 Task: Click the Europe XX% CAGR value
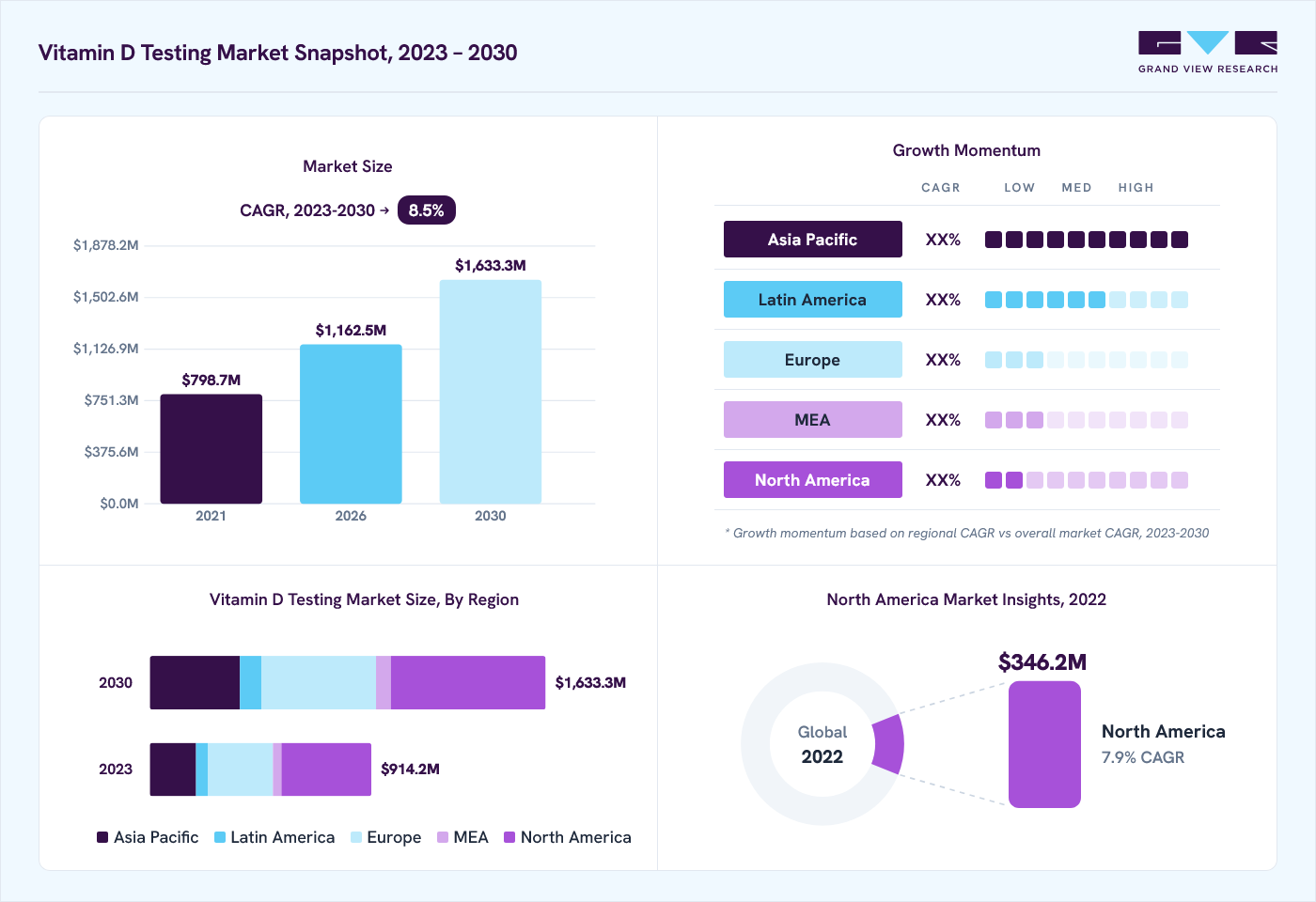[943, 360]
